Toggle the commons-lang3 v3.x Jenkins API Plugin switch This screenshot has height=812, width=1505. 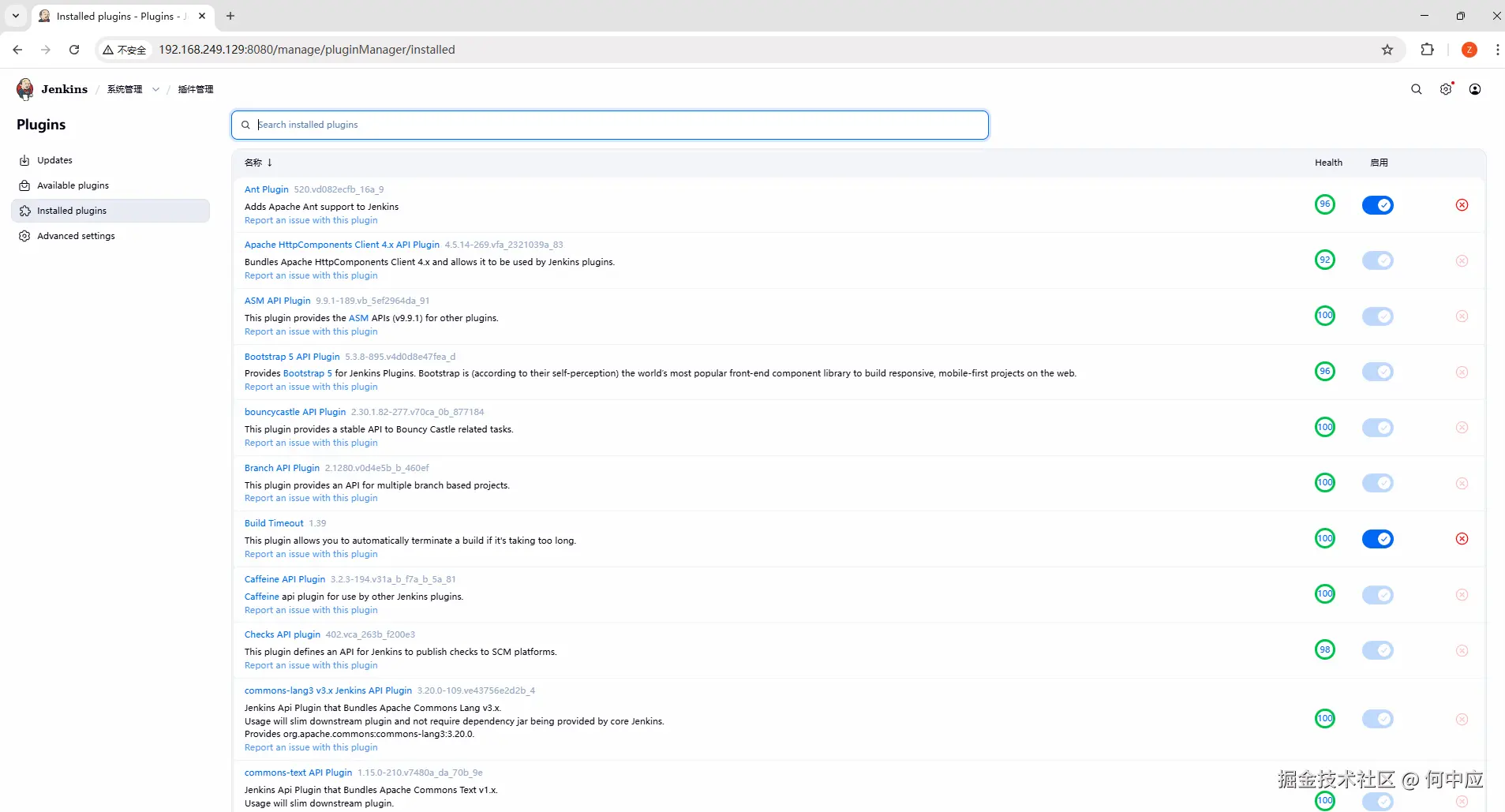point(1378,719)
